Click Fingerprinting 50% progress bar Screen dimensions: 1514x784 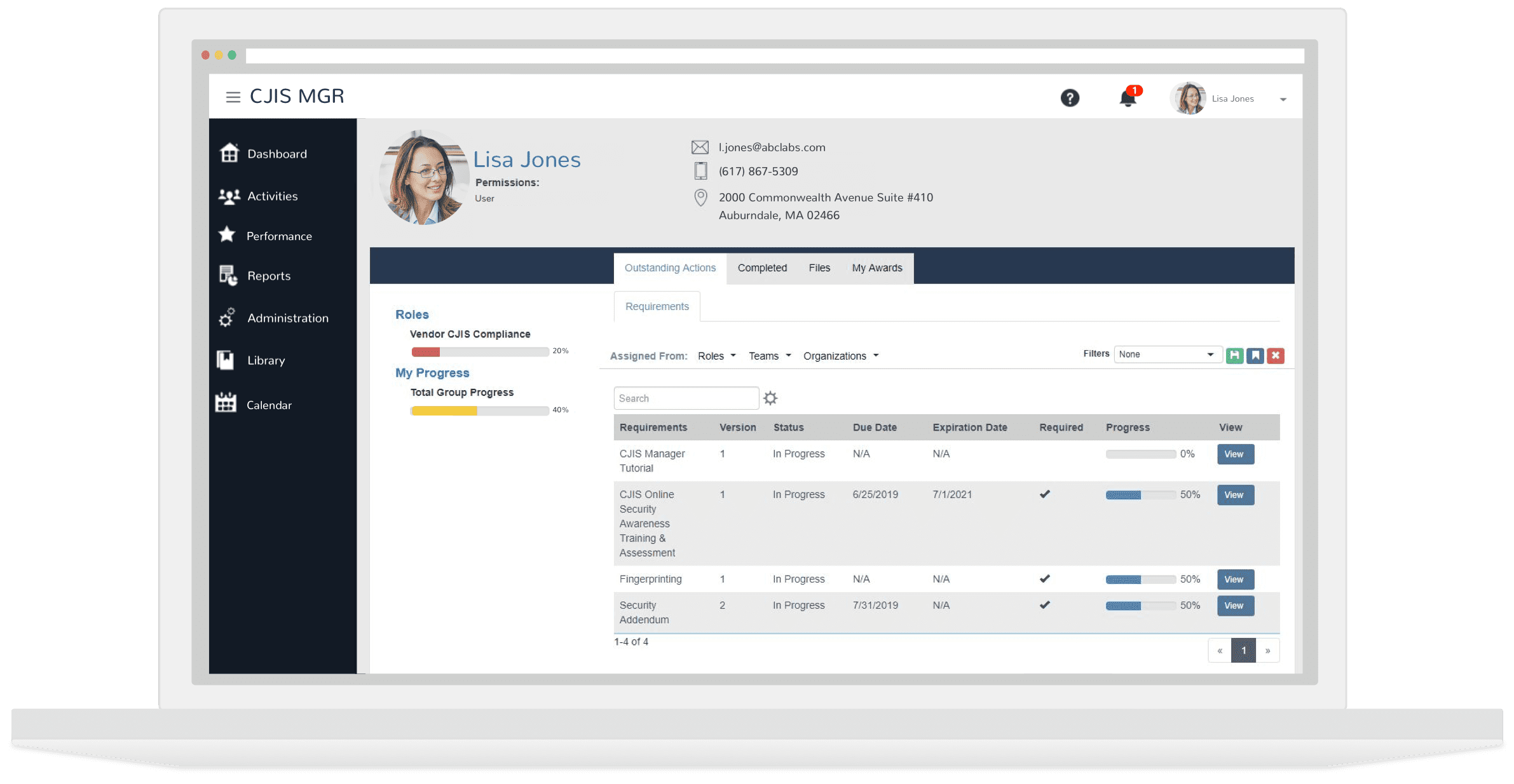pos(1141,579)
